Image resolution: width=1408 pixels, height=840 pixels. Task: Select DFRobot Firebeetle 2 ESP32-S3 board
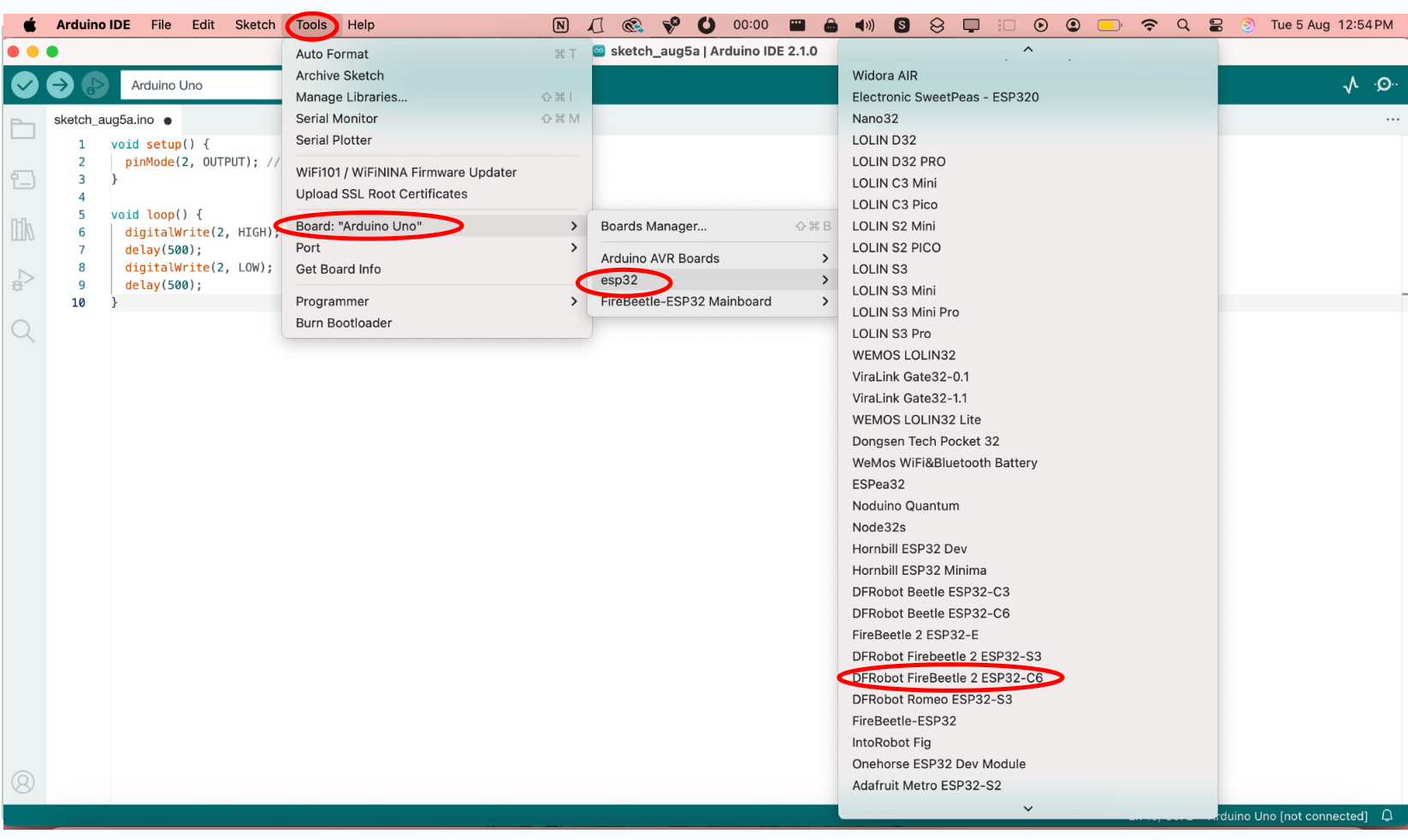click(1028, 657)
